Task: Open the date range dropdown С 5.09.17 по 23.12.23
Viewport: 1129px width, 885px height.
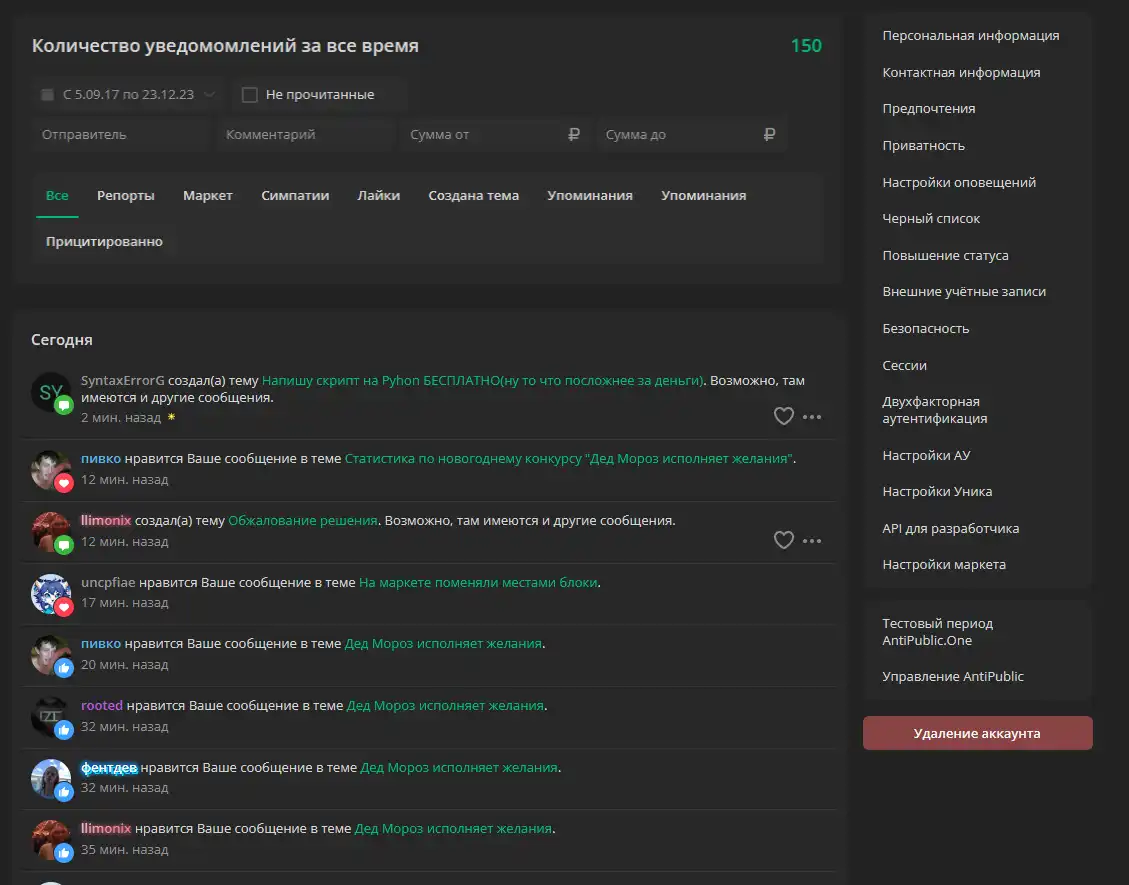Action: 128,94
